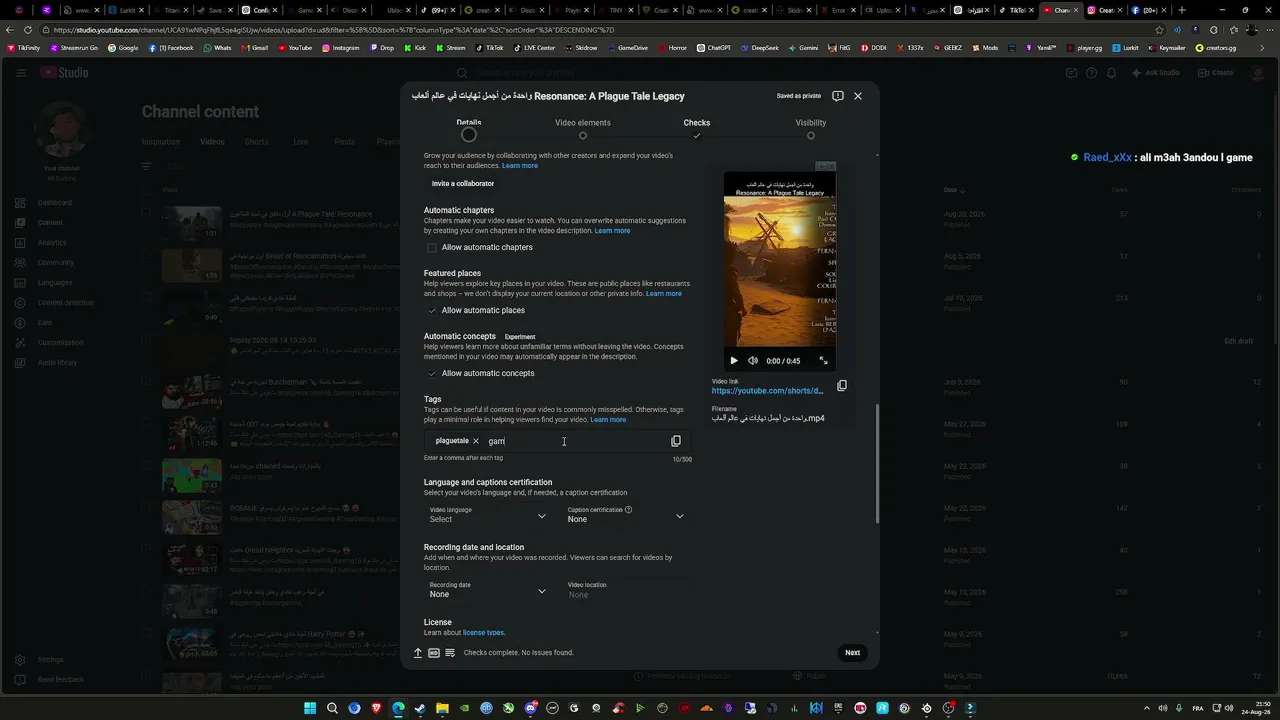Viewport: 1280px width, 720px height.
Task: Click the Video location field
Action: 626,590
